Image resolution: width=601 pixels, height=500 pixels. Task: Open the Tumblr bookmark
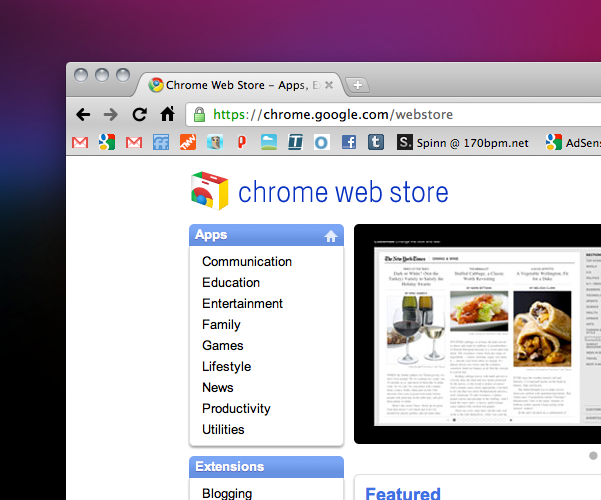(376, 142)
